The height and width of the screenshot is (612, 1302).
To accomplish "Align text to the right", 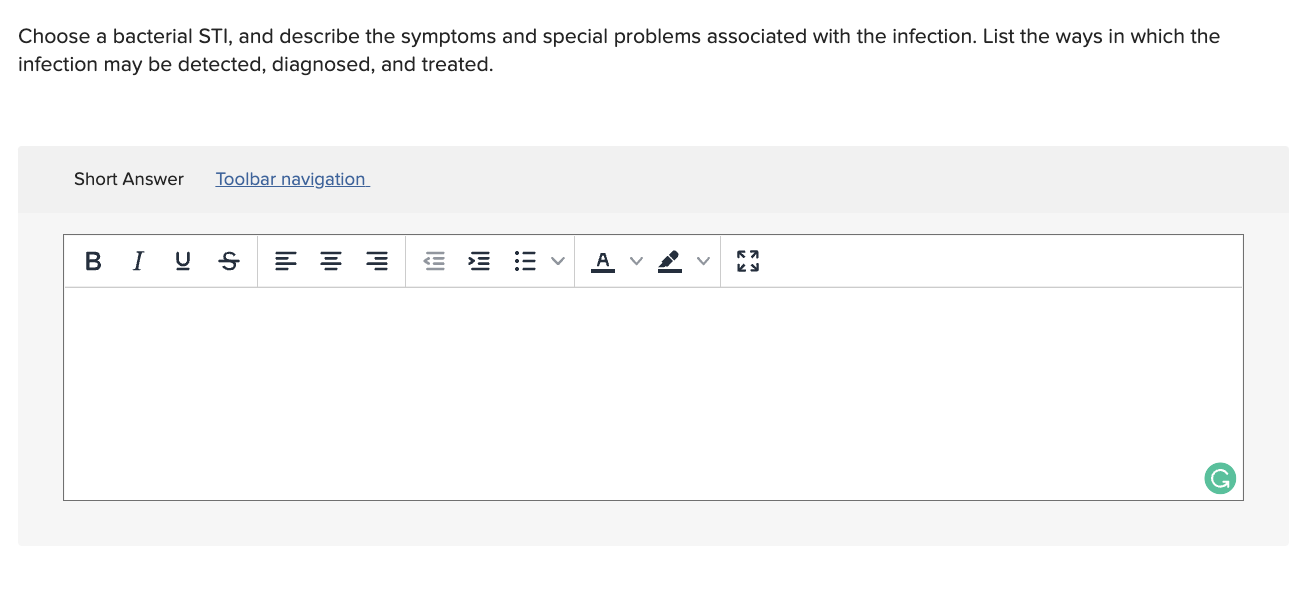I will pos(376,261).
